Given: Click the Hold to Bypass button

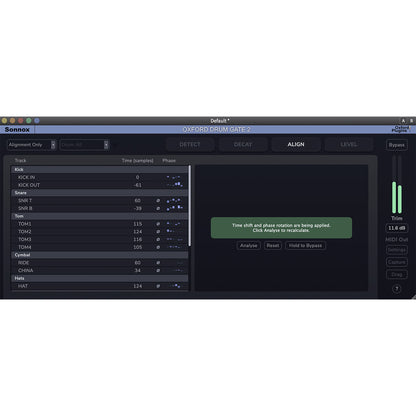Looking at the screenshot, I should point(305,245).
